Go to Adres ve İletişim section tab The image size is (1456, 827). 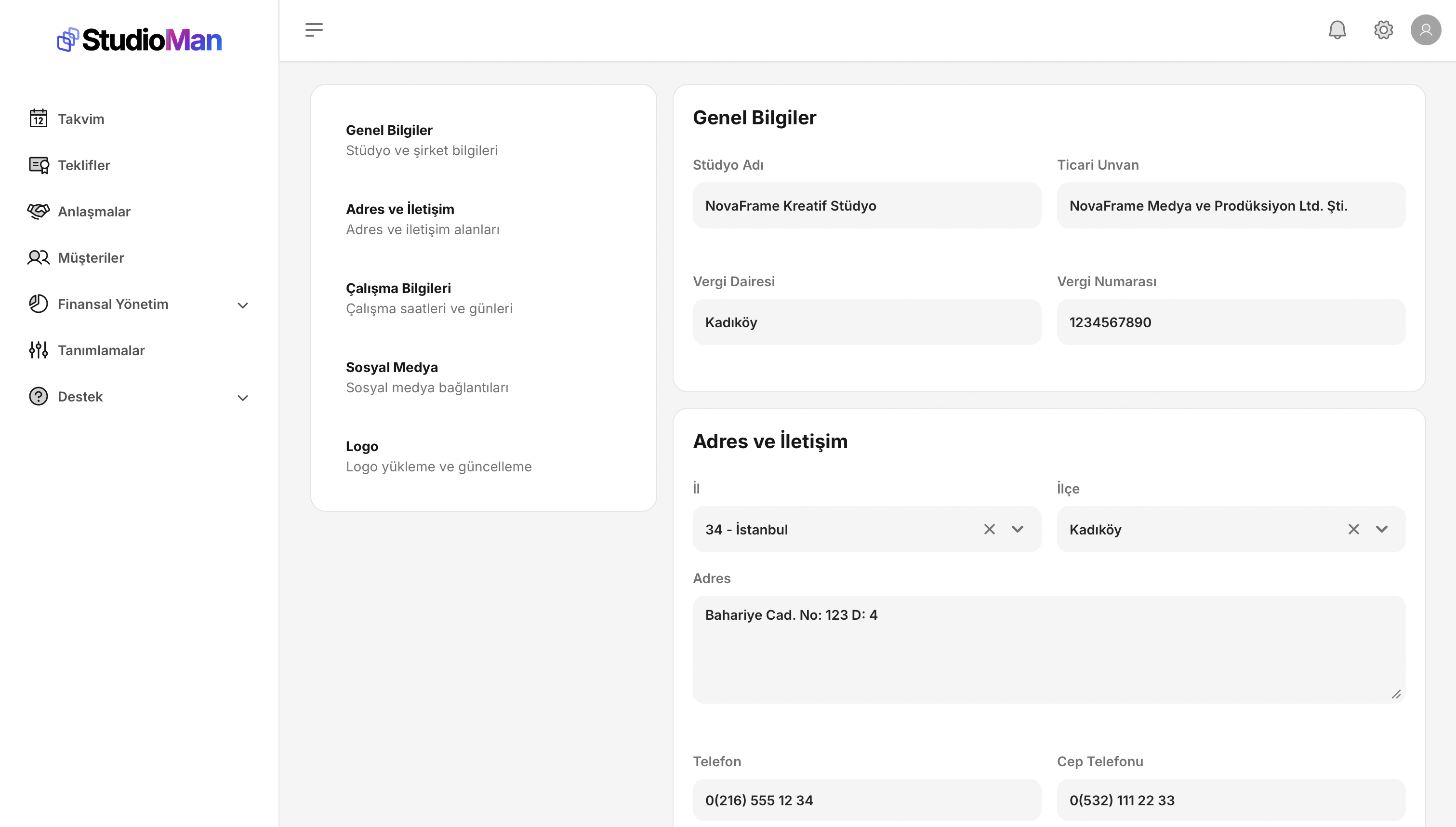(x=483, y=219)
